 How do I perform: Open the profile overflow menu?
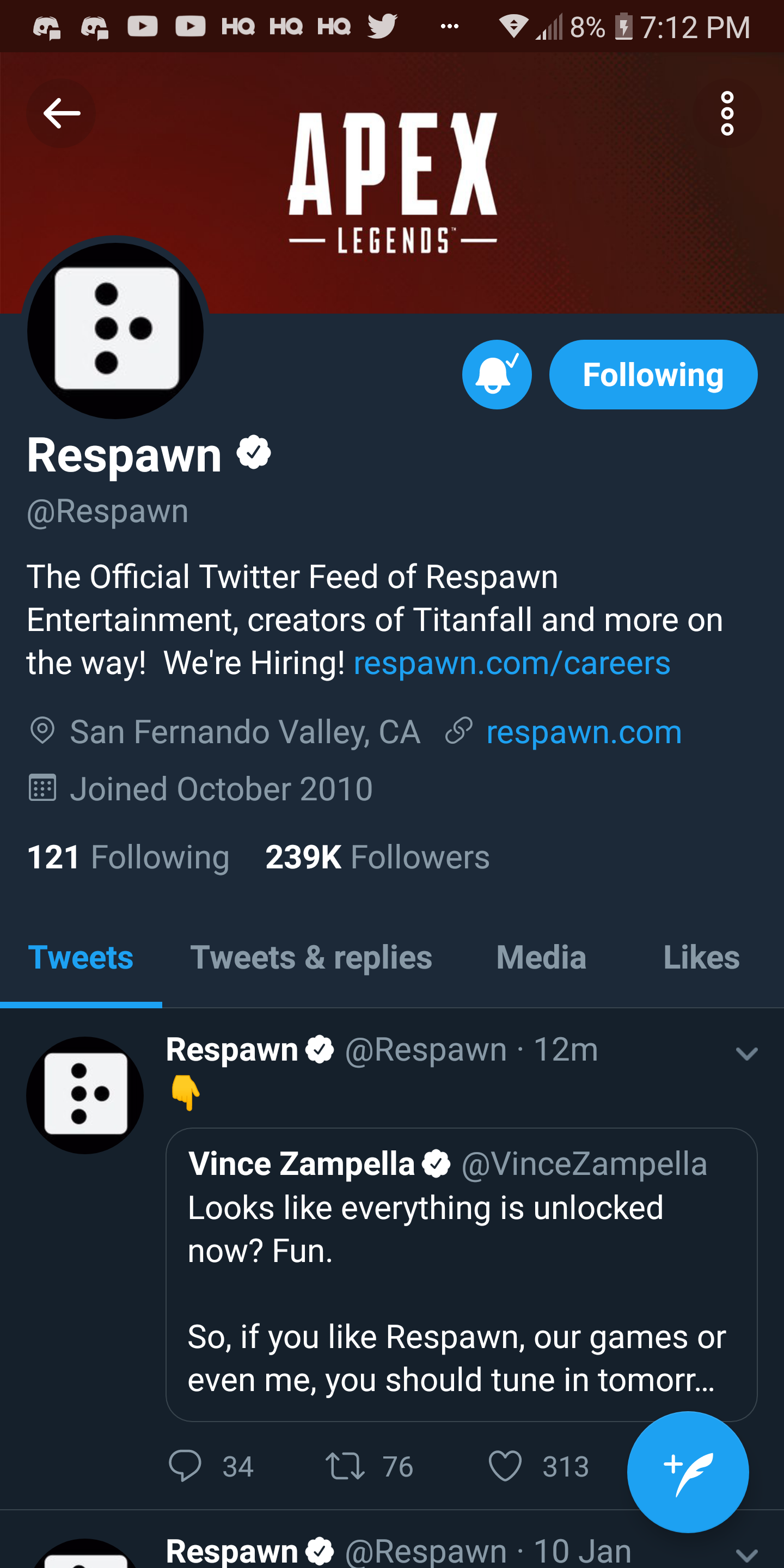point(727,113)
